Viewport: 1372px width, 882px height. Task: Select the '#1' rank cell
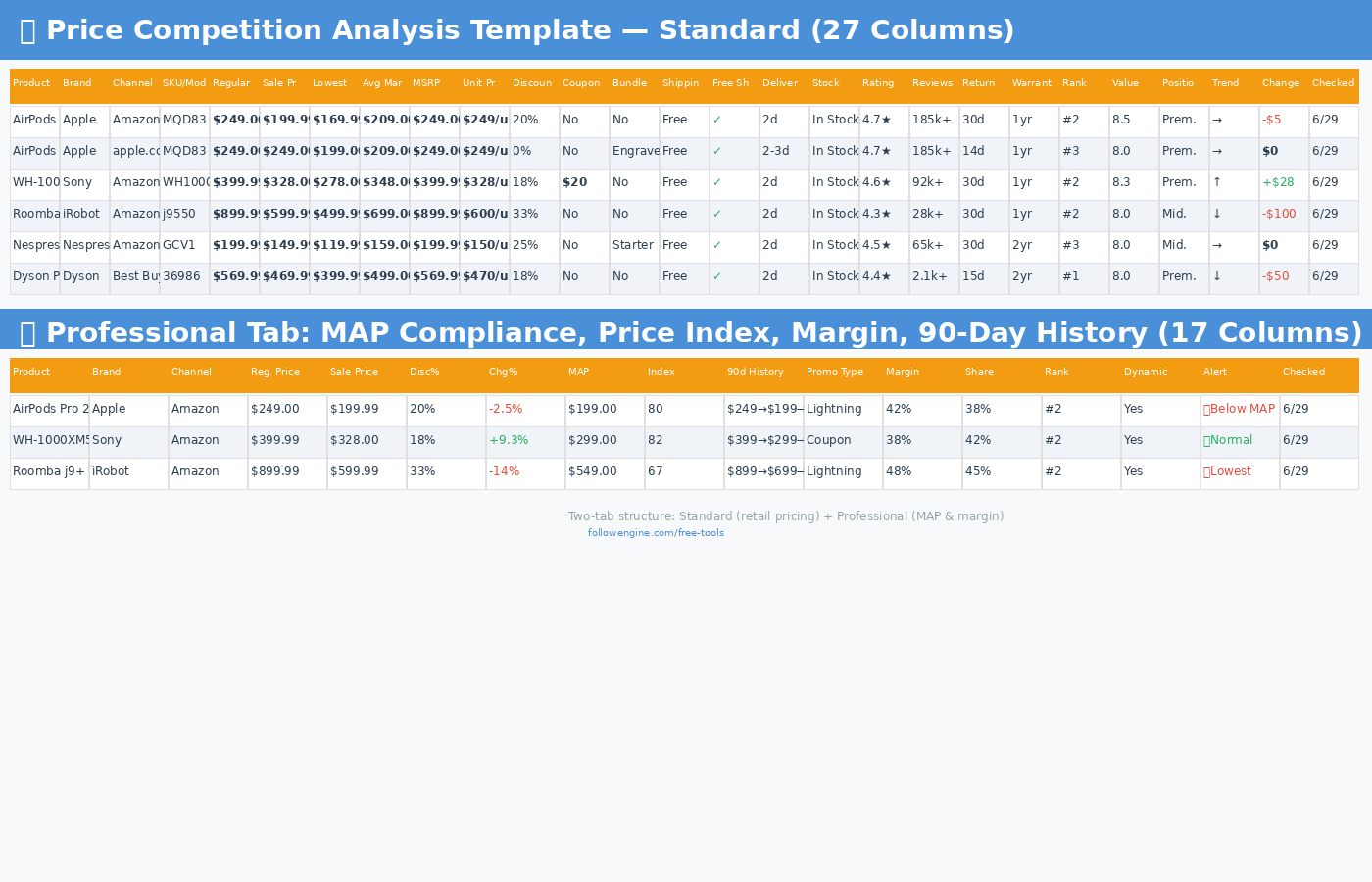[1084, 277]
